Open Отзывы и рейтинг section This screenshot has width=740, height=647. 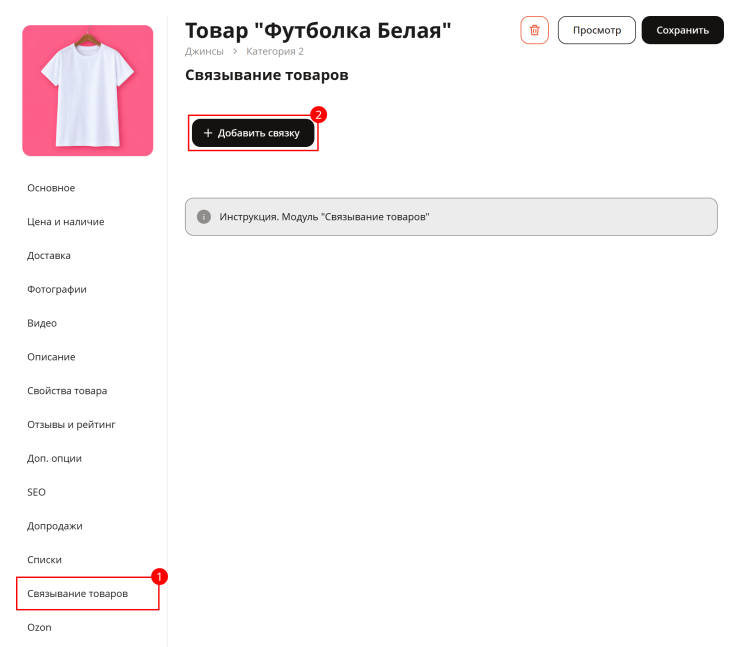coord(71,425)
